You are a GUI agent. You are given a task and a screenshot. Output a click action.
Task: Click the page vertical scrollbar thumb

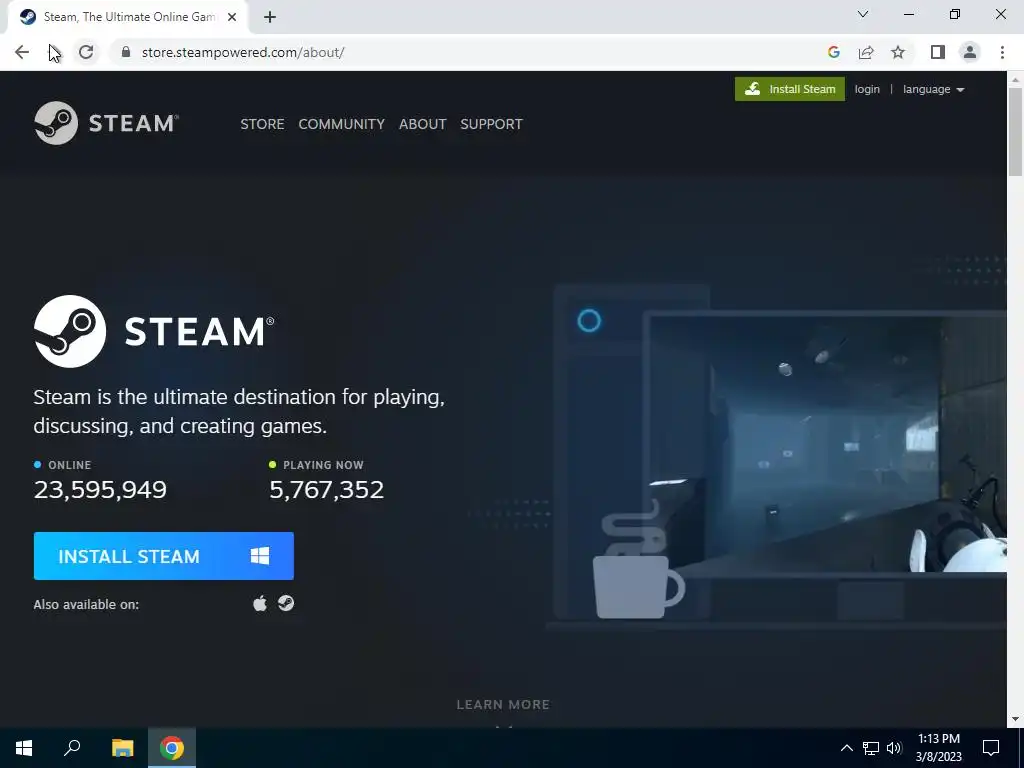[1015, 131]
